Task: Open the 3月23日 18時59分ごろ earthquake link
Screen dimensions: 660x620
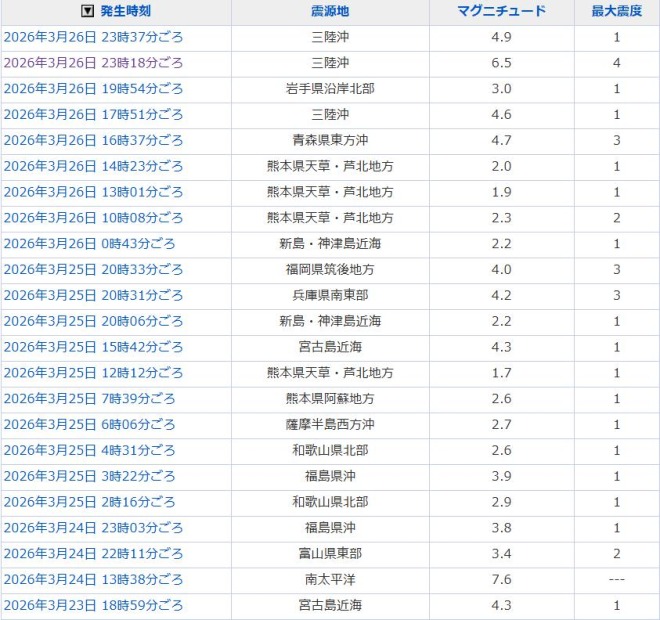Action: coord(94,606)
